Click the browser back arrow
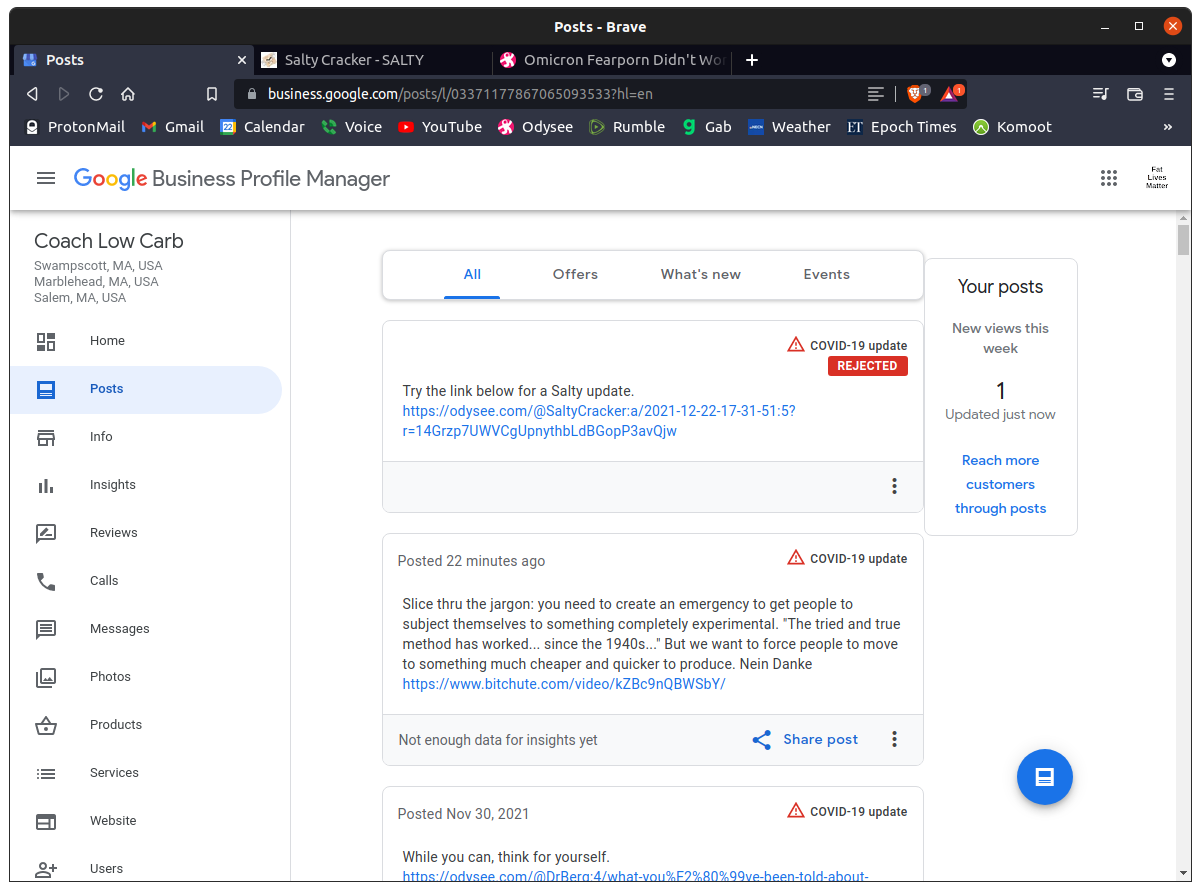The width and height of the screenshot is (1201, 891). click(x=32, y=94)
